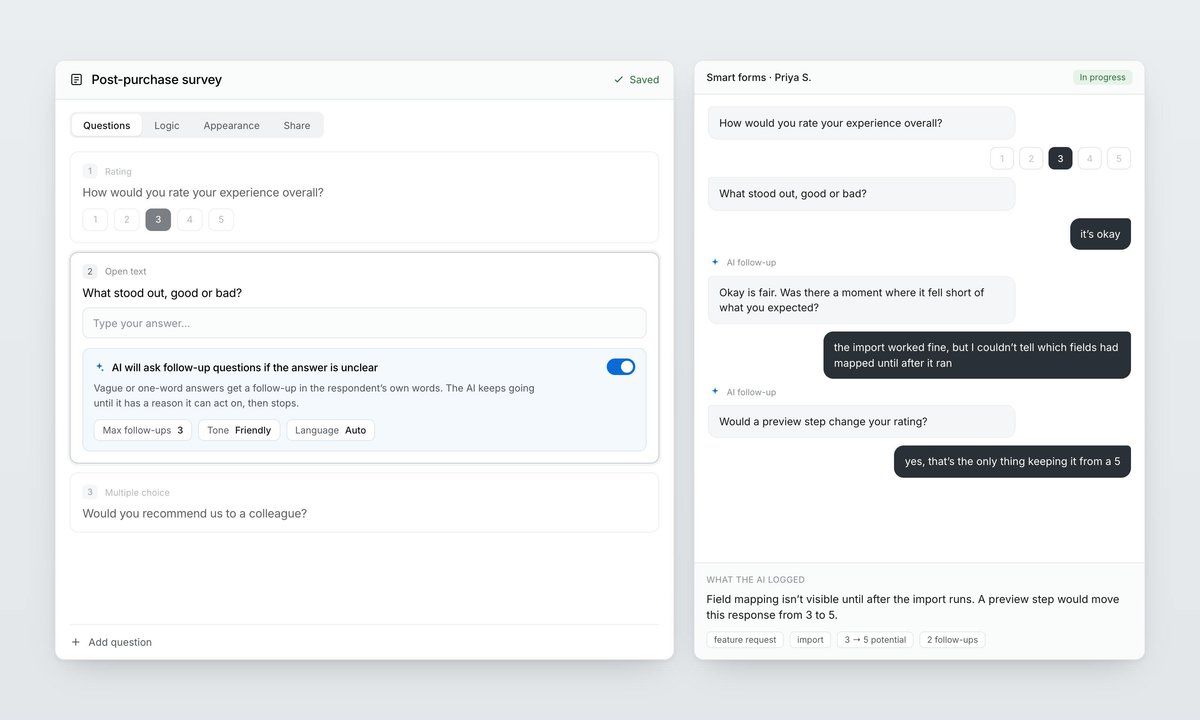Select rating 3 in the survey editor
This screenshot has width=1200, height=720.
pyautogui.click(x=158, y=220)
